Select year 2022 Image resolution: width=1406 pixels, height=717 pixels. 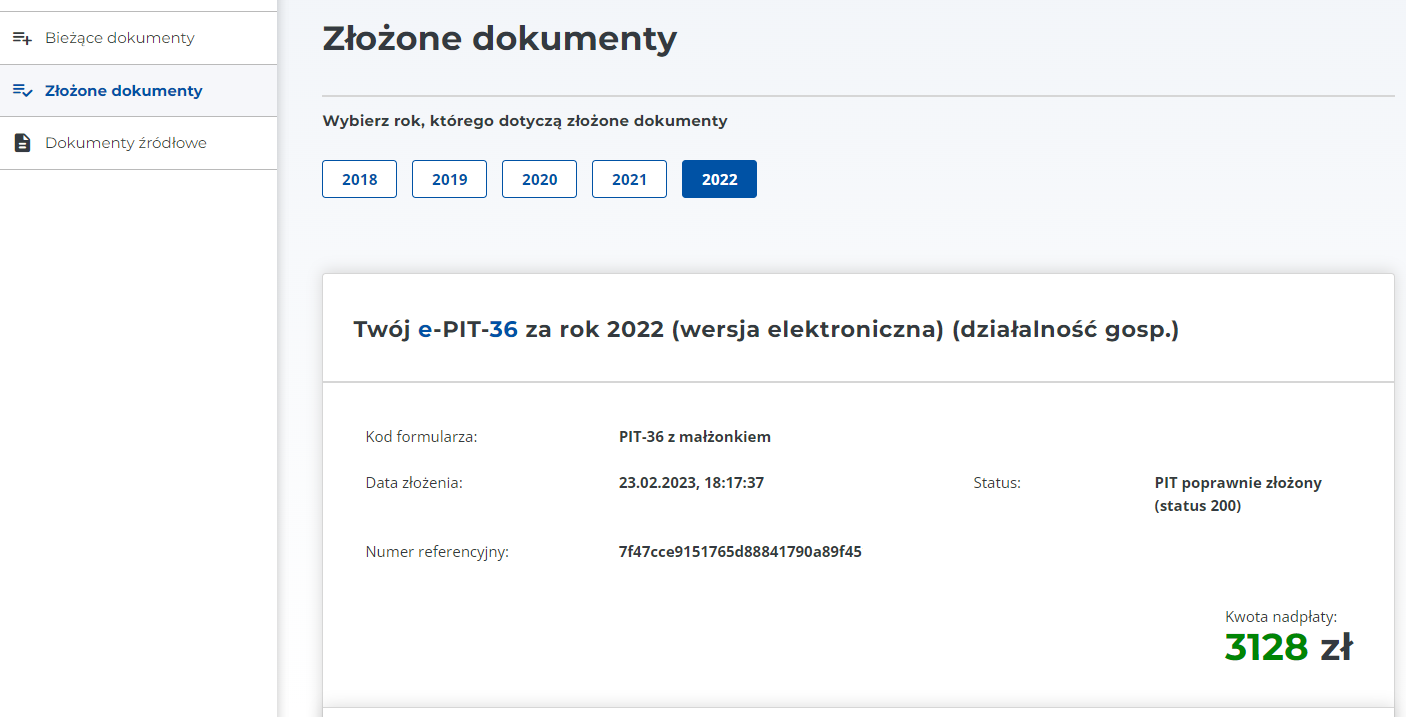pyautogui.click(x=720, y=179)
